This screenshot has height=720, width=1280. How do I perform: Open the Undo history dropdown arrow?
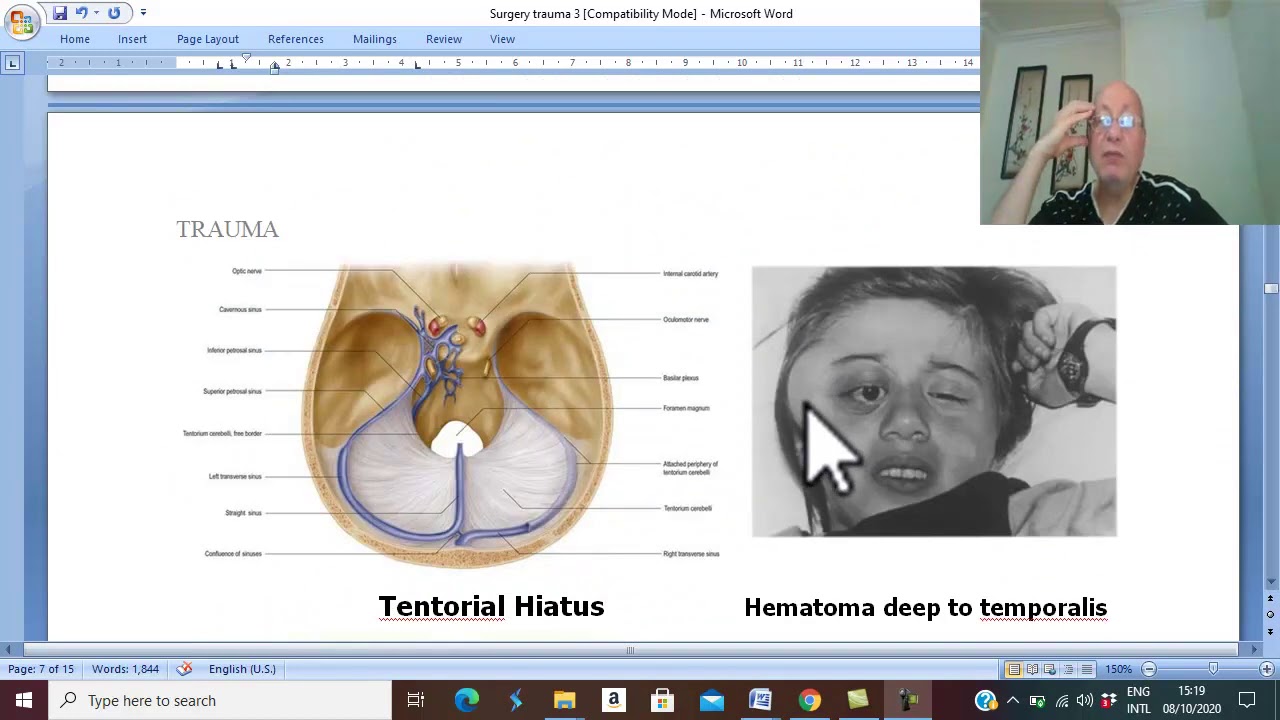96,13
